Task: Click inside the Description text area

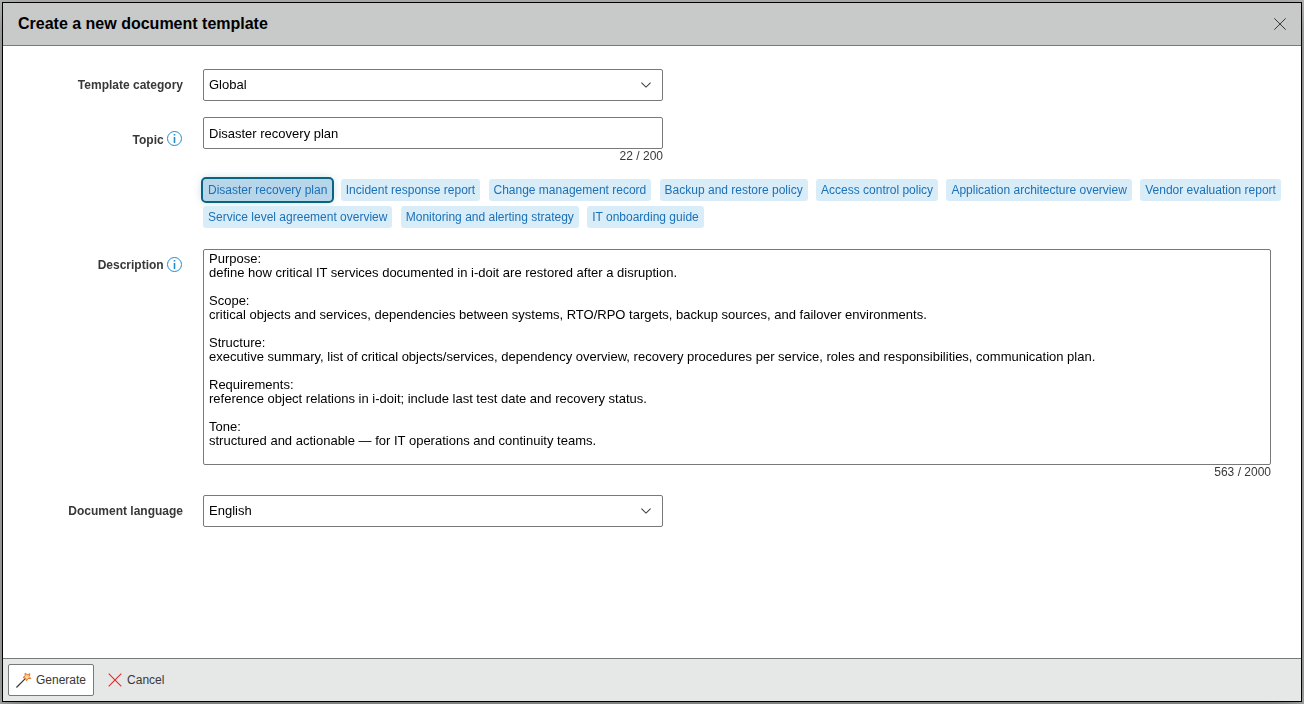Action: pos(737,357)
